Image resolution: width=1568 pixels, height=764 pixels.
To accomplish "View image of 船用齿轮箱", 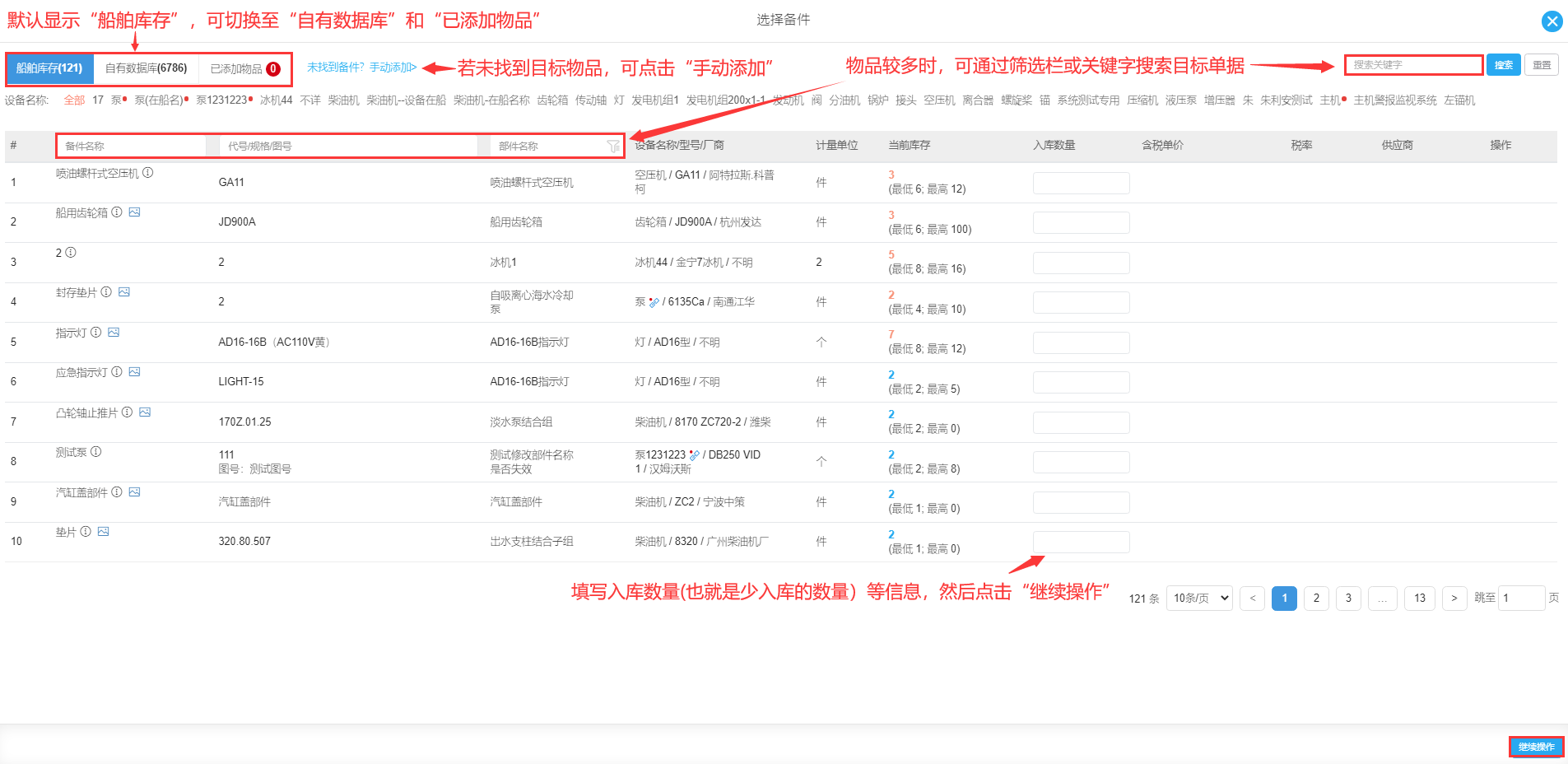I will click(x=135, y=212).
